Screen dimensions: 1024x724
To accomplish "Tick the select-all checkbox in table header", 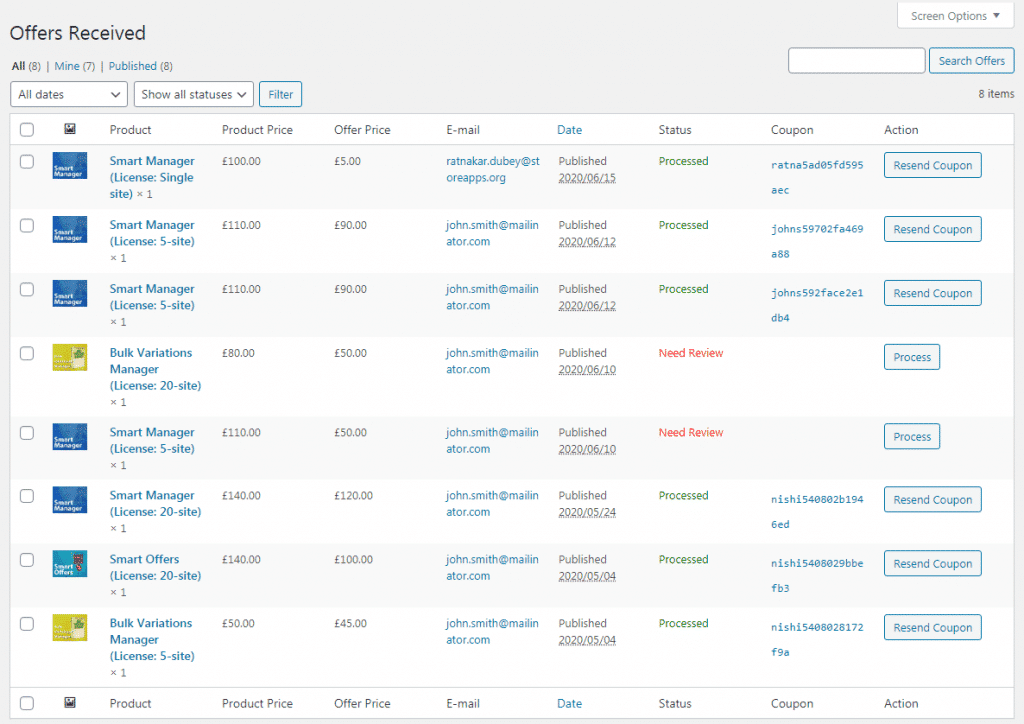I will click(27, 129).
